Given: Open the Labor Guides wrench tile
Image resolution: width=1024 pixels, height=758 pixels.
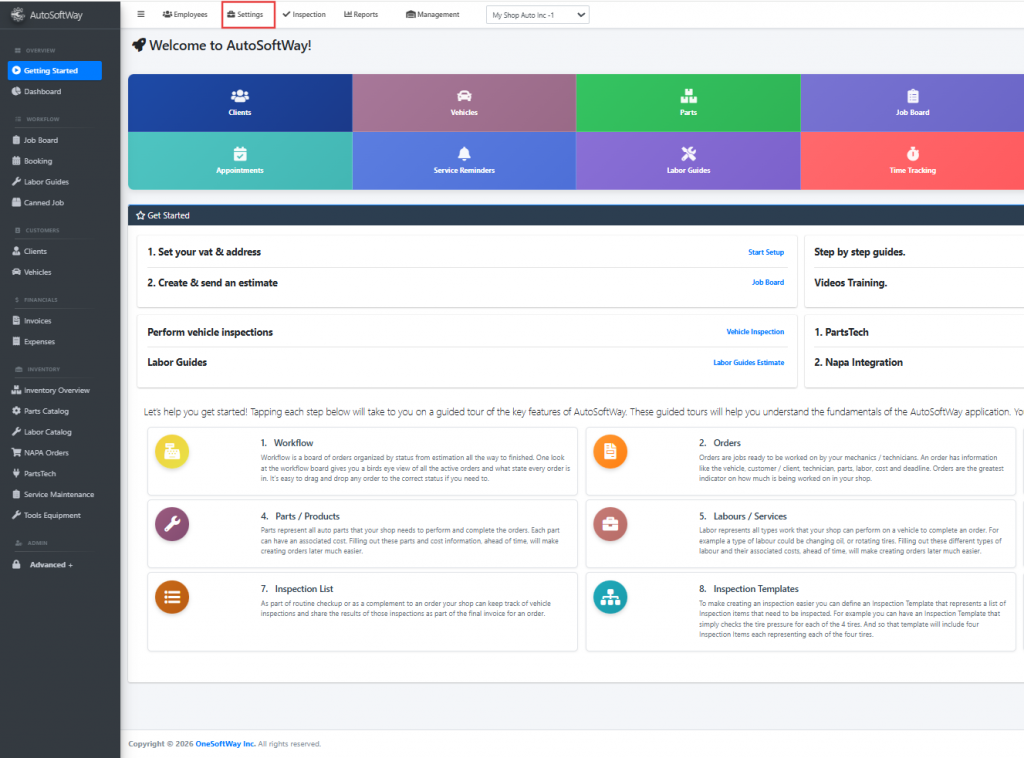Looking at the screenshot, I should (x=688, y=160).
